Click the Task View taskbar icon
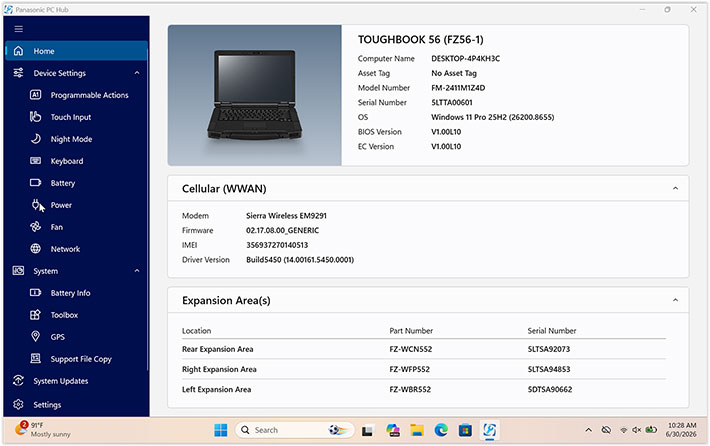The width and height of the screenshot is (710, 446). click(367, 431)
